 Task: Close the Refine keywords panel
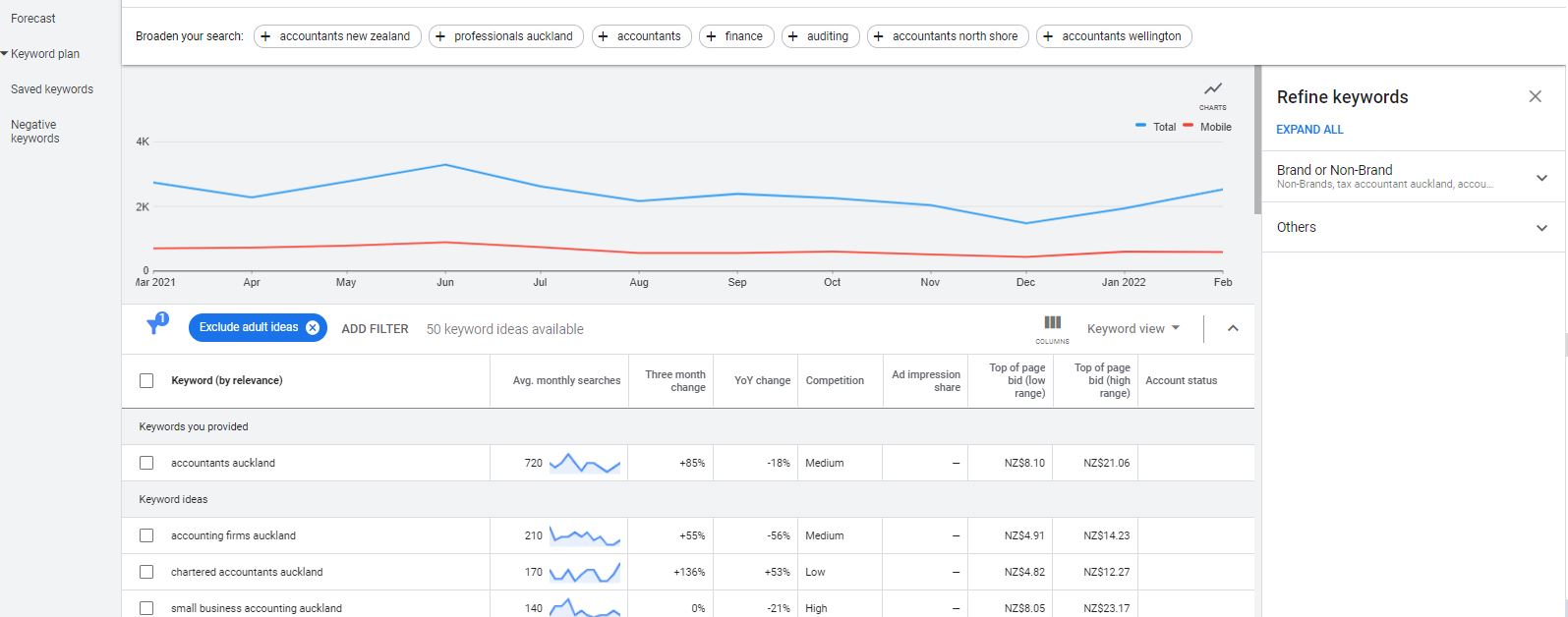1535,96
